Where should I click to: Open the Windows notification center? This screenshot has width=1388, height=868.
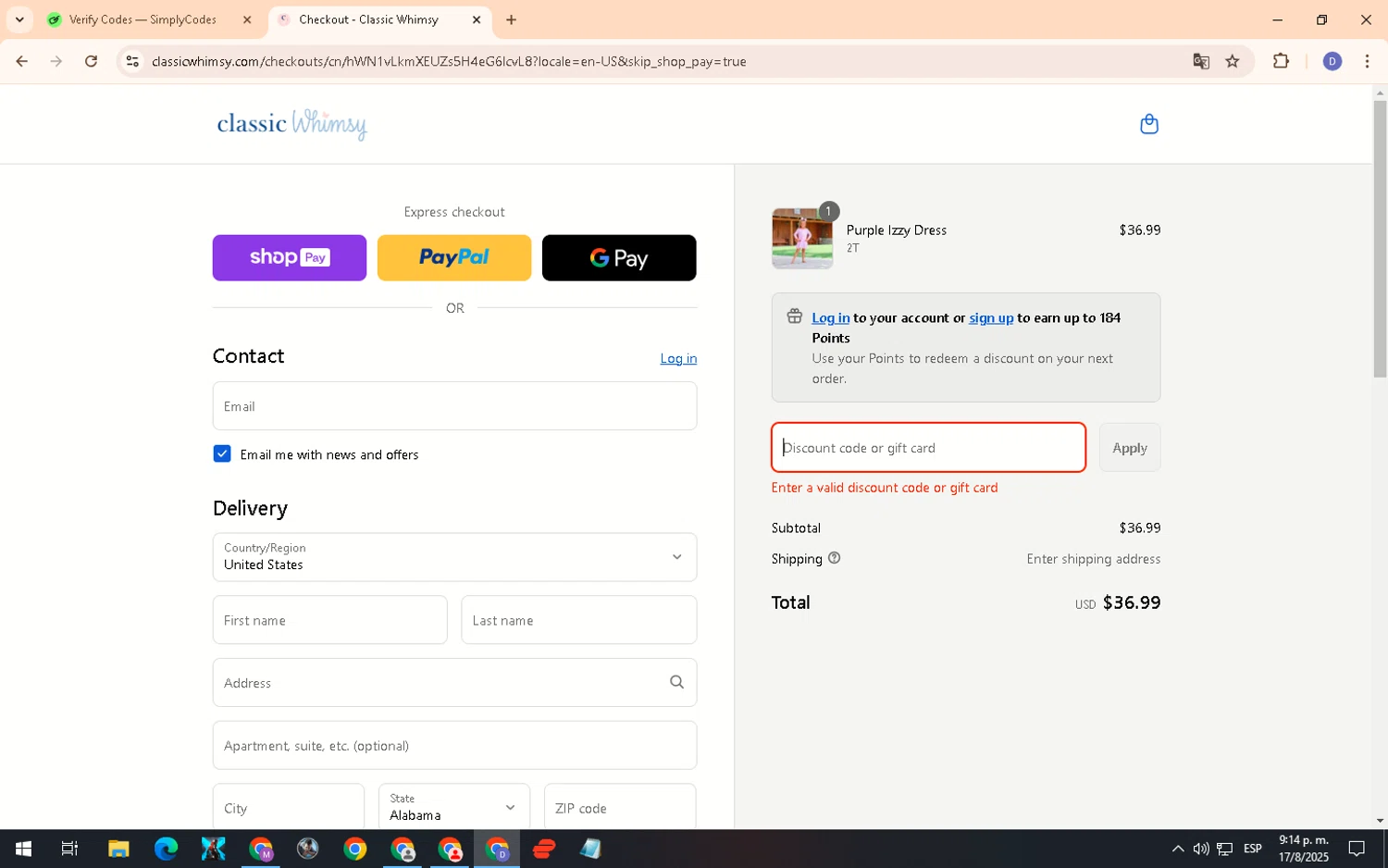click(1357, 849)
